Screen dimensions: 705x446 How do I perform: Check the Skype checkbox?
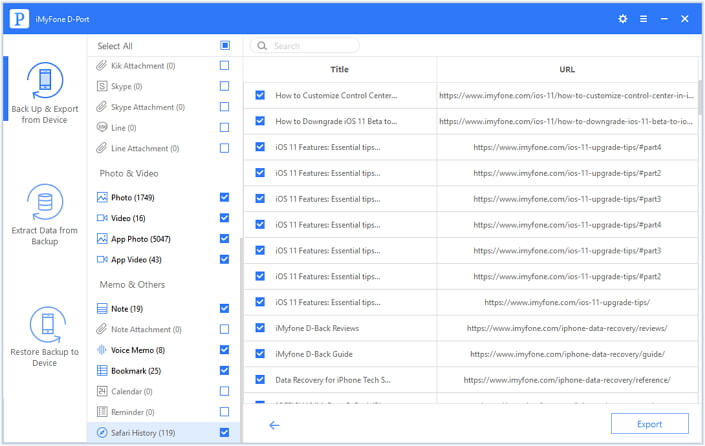pyautogui.click(x=224, y=86)
